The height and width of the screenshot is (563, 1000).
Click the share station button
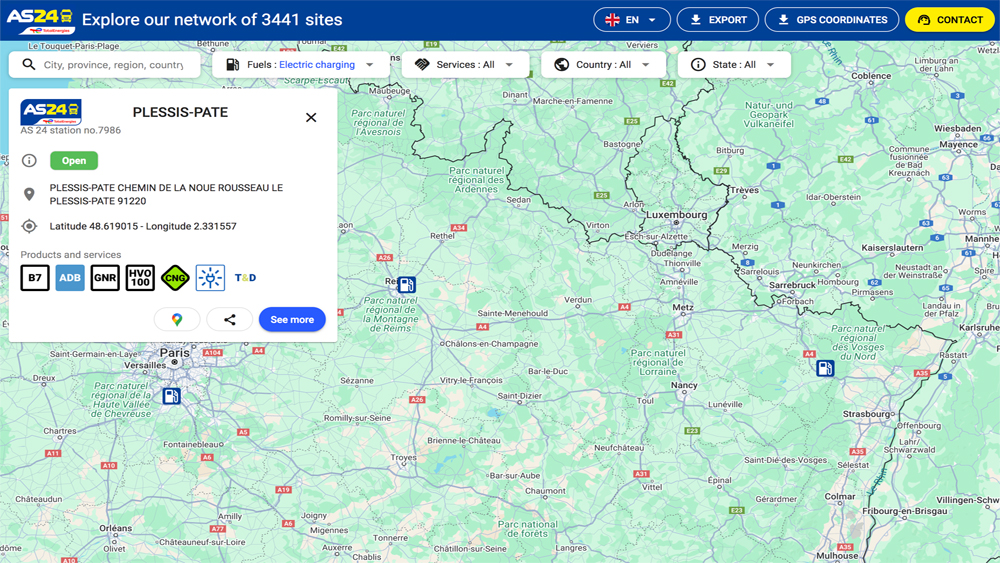[x=230, y=319]
